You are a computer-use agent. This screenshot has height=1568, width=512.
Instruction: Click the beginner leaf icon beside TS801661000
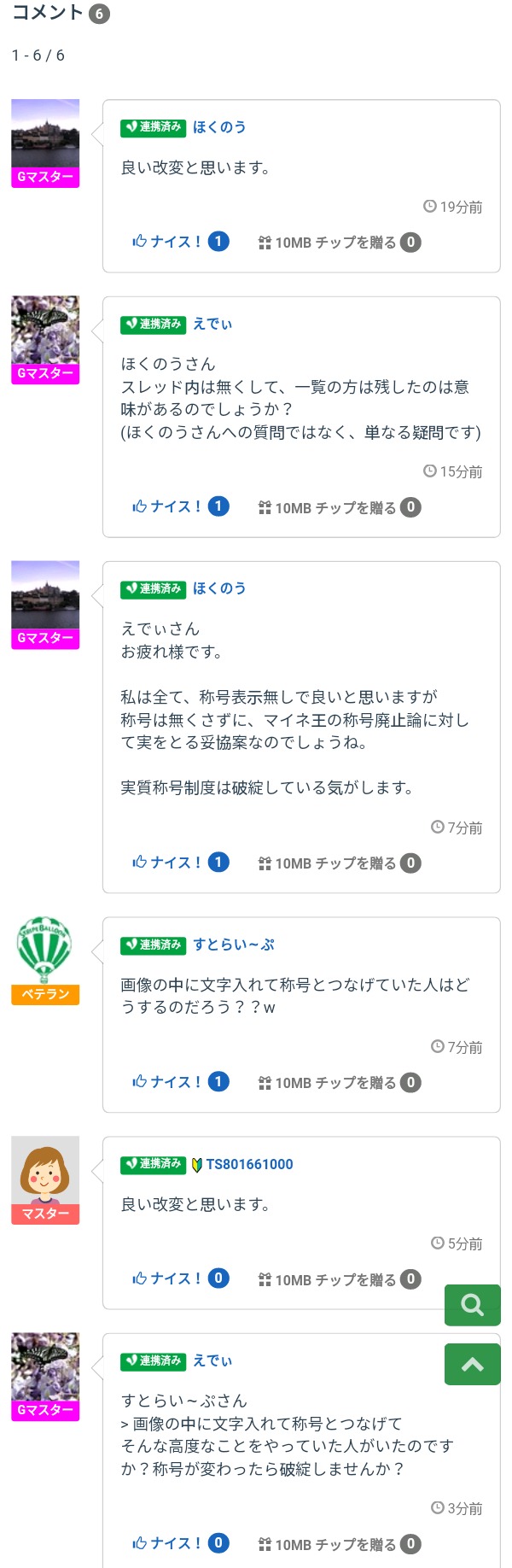pos(197,1164)
